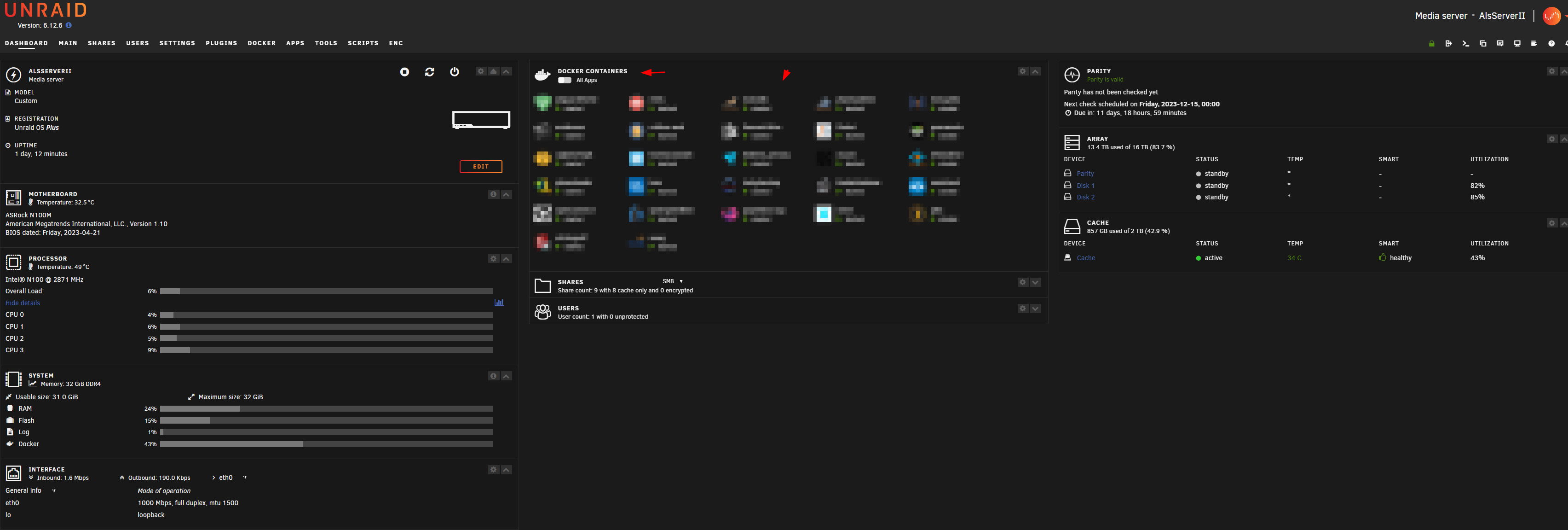Screen dimensions: 1568x530
Task: Click the EDIT button
Action: (480, 166)
